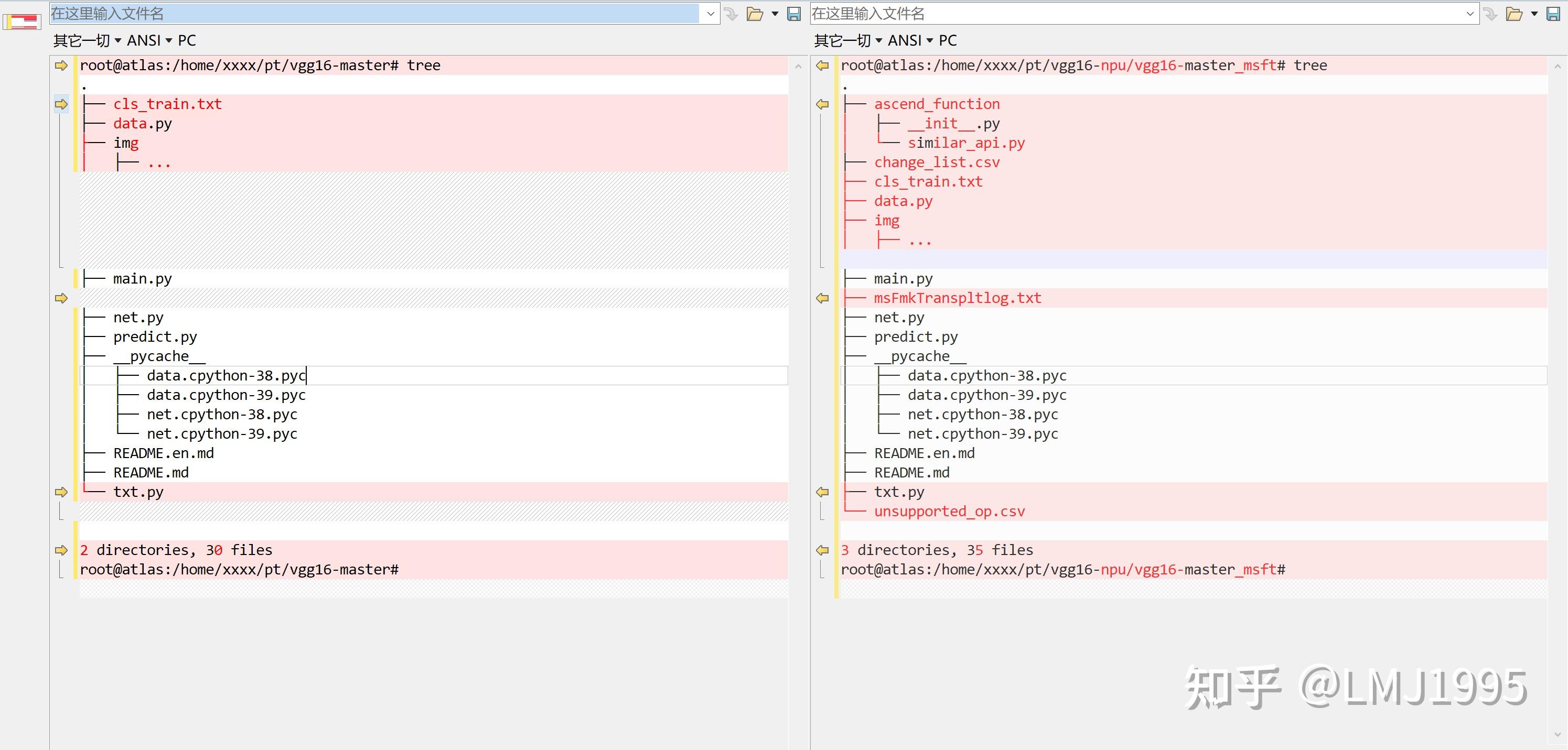1568x750 pixels.
Task: Copy msFmkTranspltlog.txt line to left
Action: [x=822, y=298]
